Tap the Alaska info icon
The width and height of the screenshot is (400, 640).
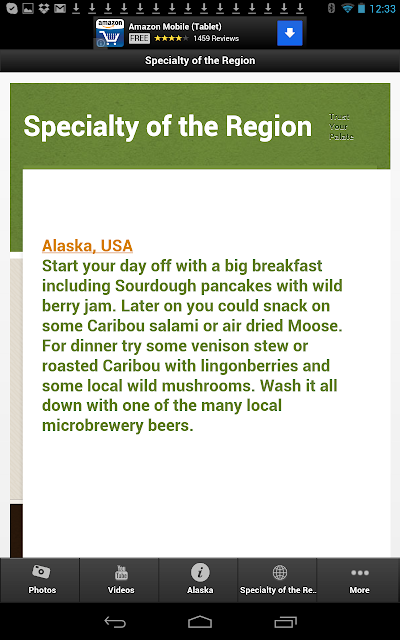pyautogui.click(x=200, y=572)
